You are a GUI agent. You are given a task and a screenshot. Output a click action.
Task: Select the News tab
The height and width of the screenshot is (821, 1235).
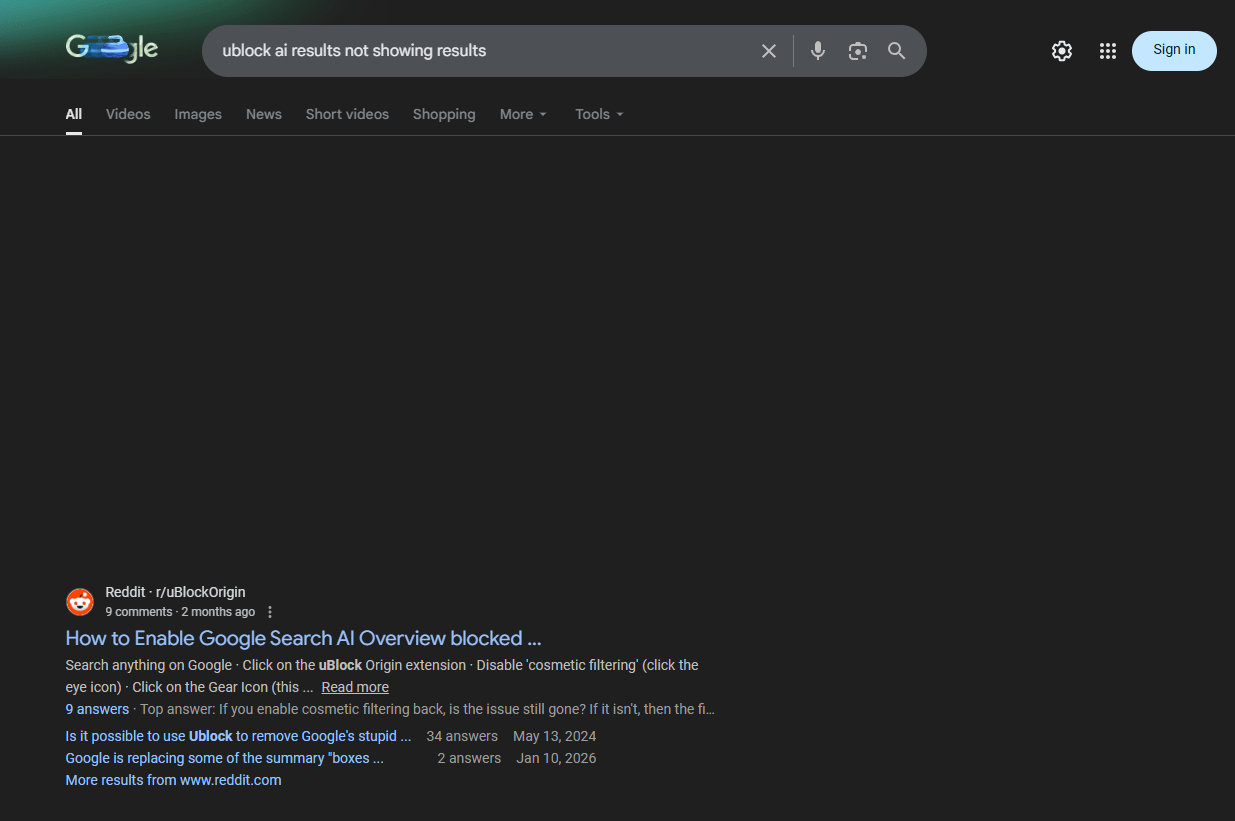[x=264, y=114]
